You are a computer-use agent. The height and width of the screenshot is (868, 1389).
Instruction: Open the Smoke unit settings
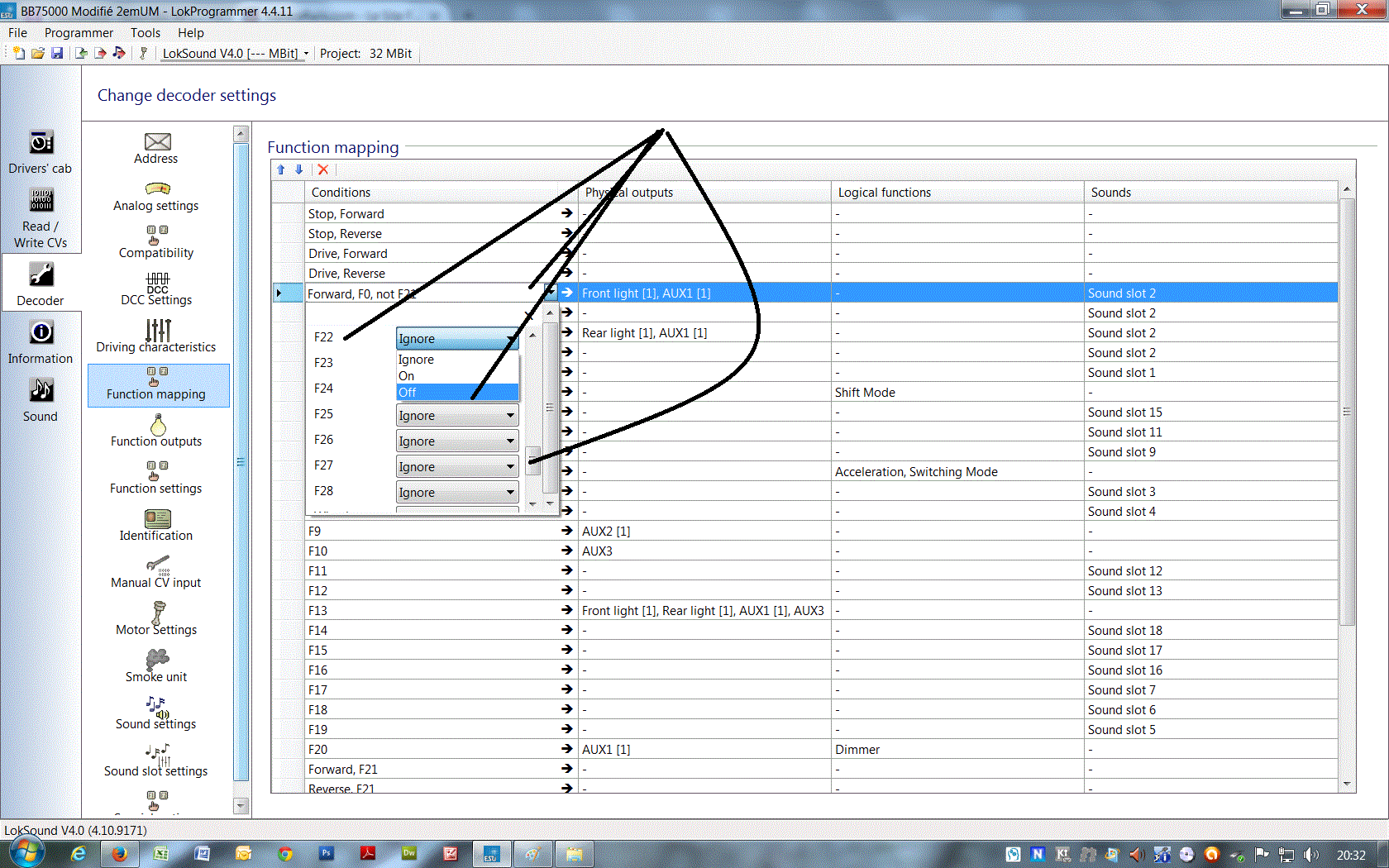[156, 666]
